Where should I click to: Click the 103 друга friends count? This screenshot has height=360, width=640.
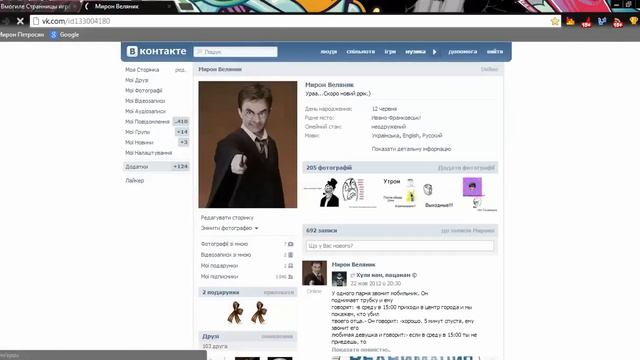coord(215,347)
